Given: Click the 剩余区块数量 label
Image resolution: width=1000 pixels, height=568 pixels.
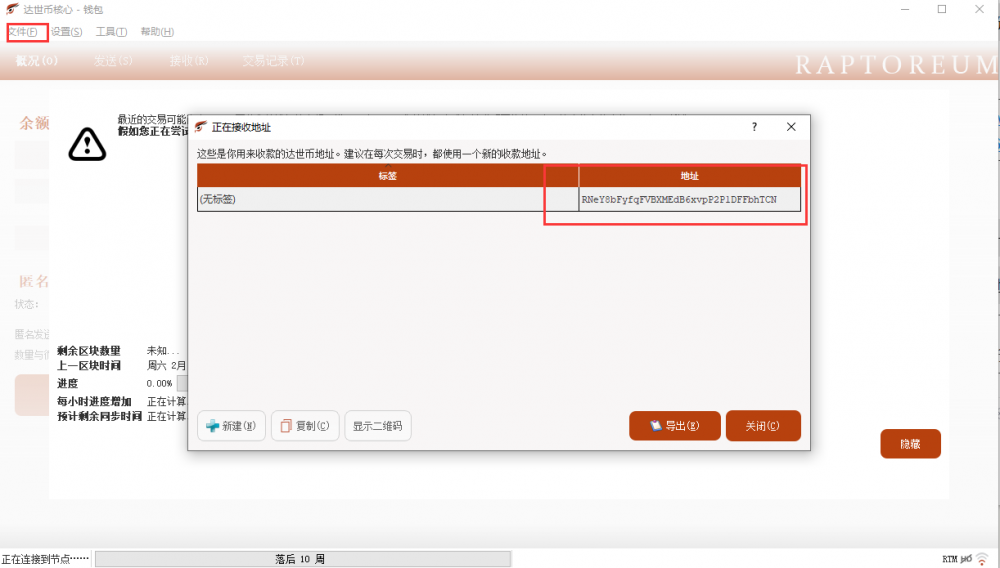Looking at the screenshot, I should (89, 351).
